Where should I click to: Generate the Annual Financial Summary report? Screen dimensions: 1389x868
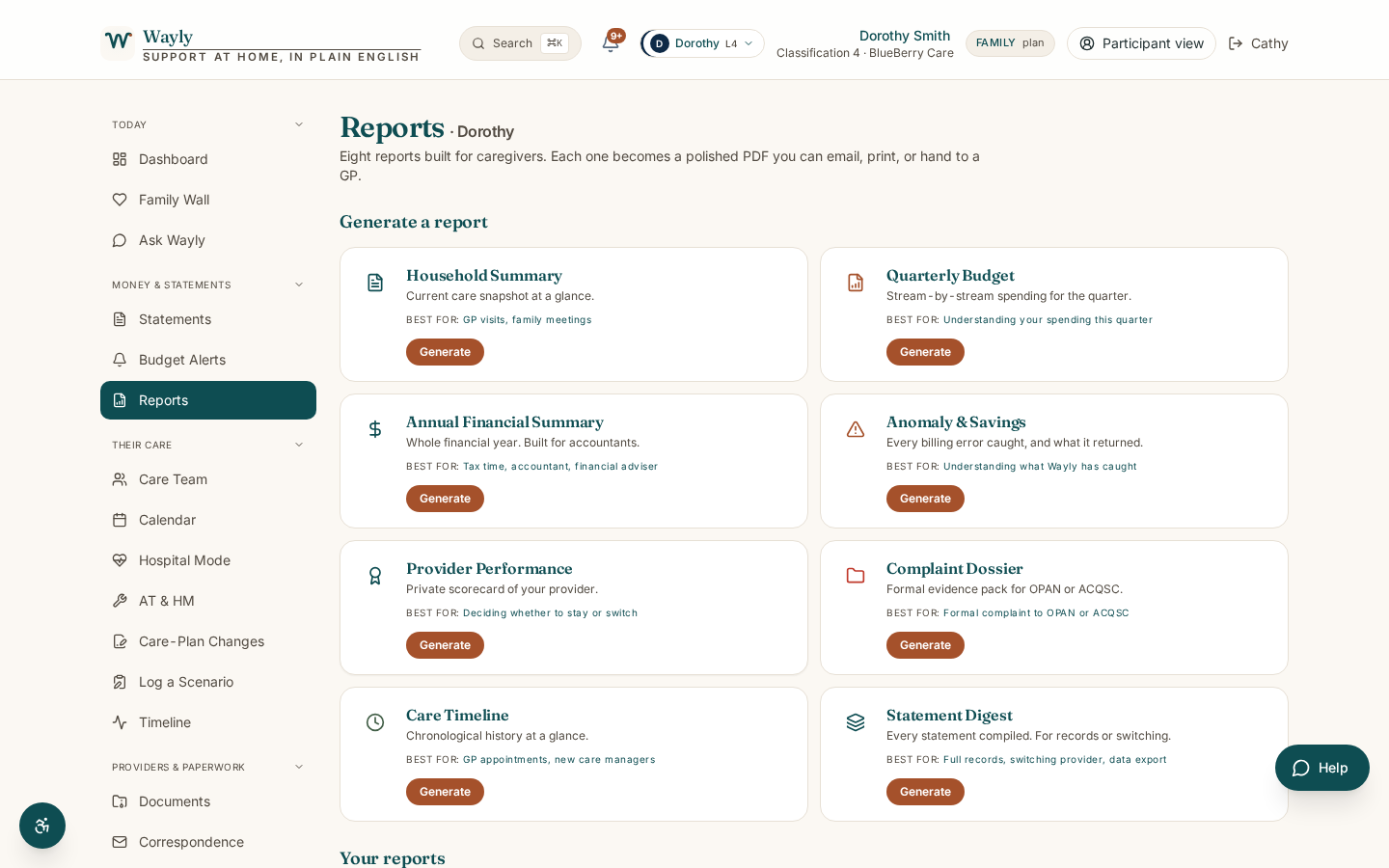445,499
